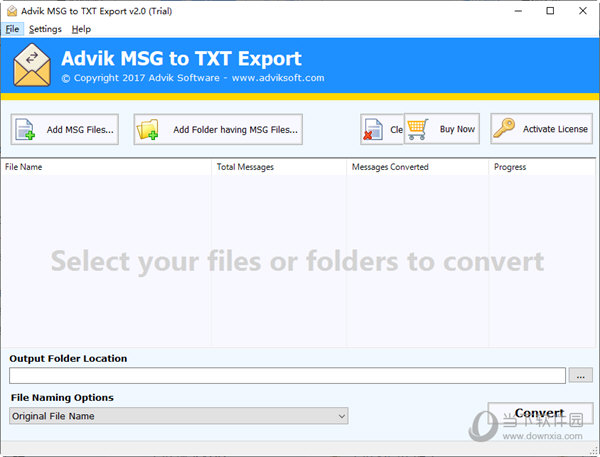Viewport: 600px width, 457px height.
Task: Browse output folder with the ... button
Action: point(580,375)
